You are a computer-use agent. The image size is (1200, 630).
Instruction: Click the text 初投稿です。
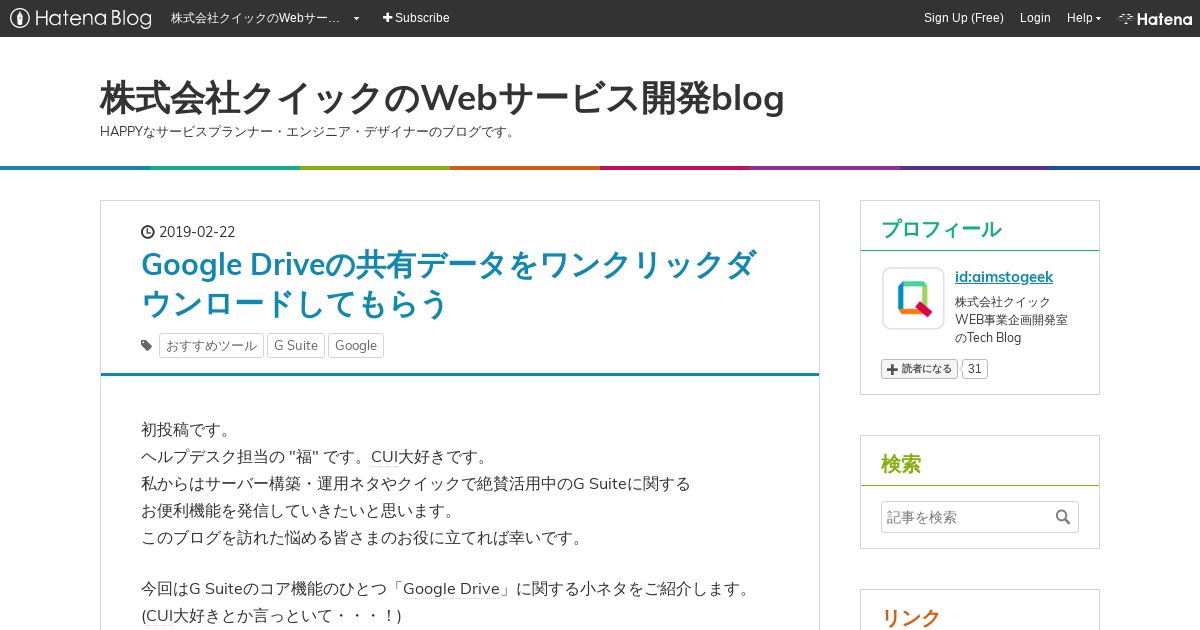coord(186,430)
